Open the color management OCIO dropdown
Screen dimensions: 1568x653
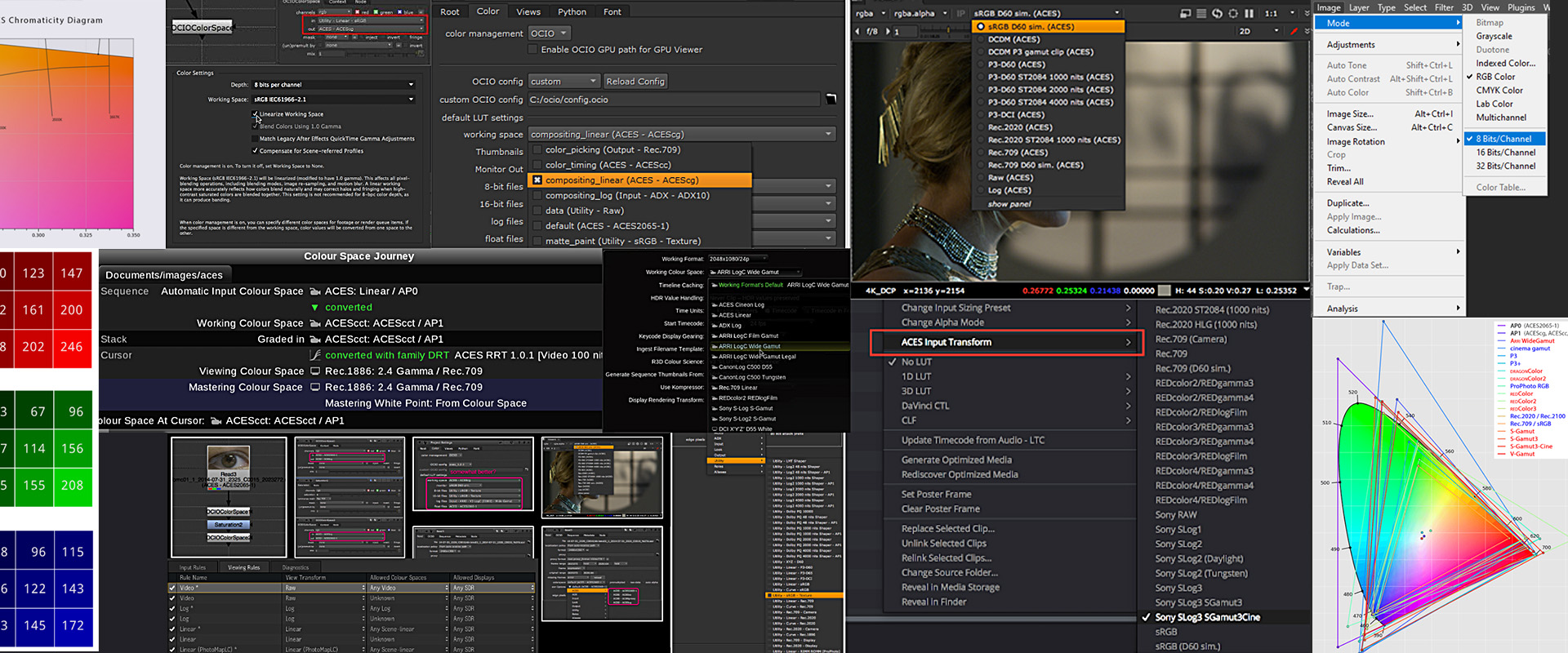549,33
